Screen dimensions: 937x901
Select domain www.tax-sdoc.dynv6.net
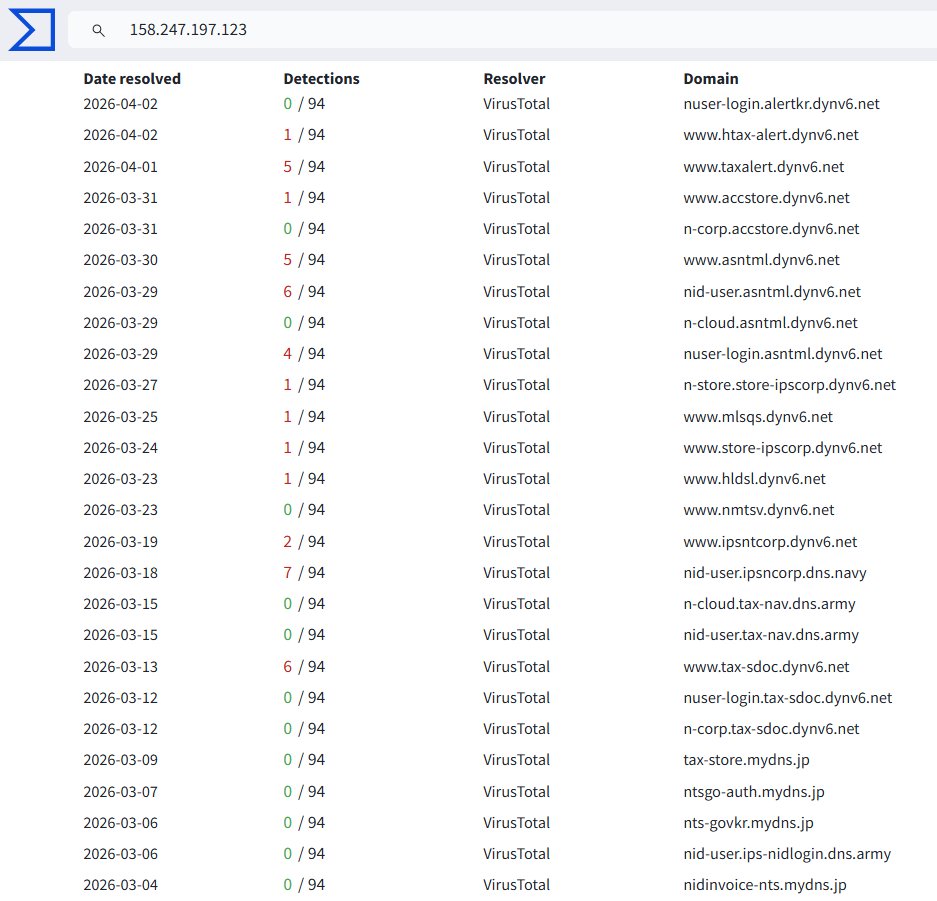(x=766, y=666)
